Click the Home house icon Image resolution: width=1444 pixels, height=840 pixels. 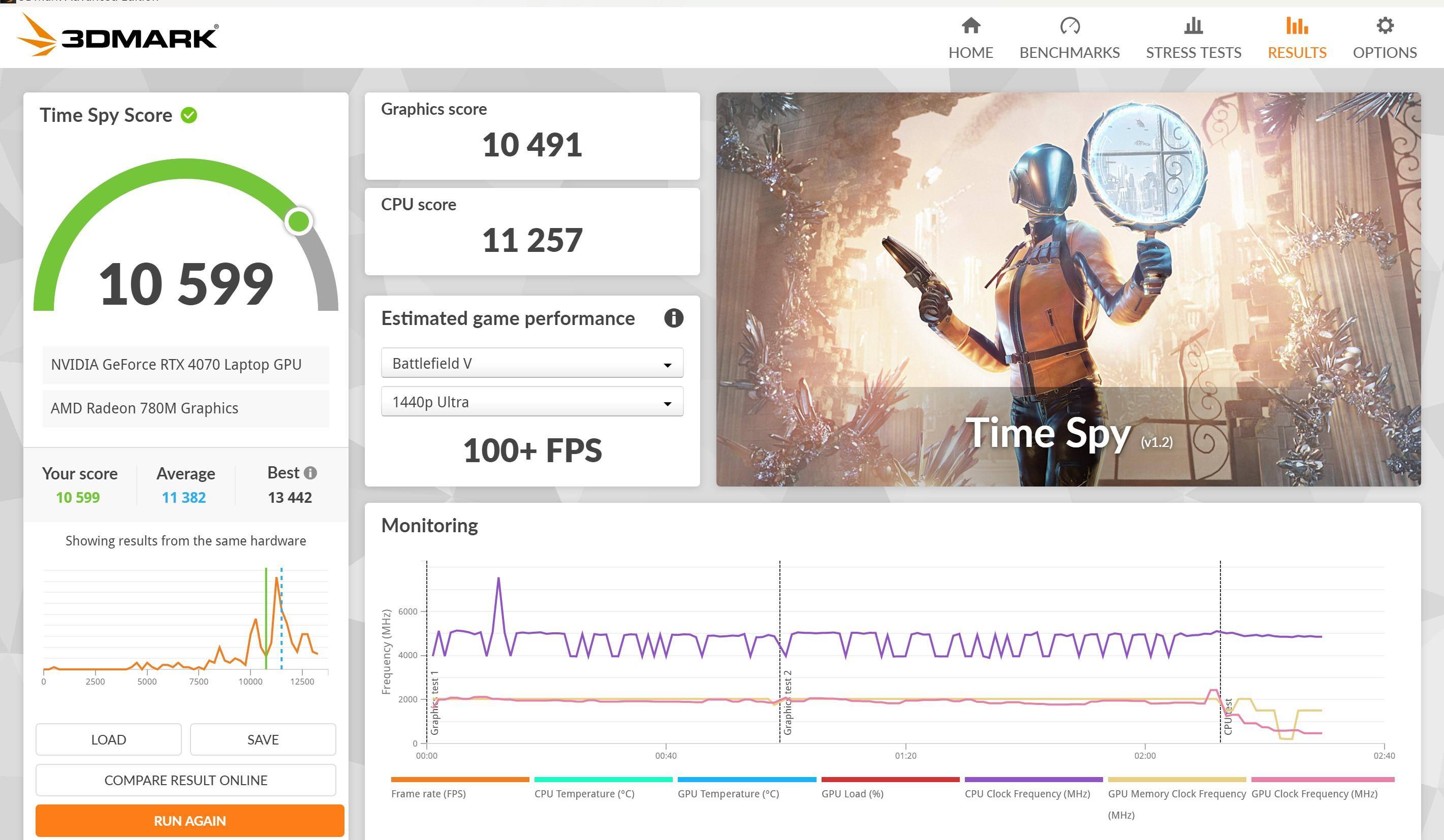(x=970, y=26)
